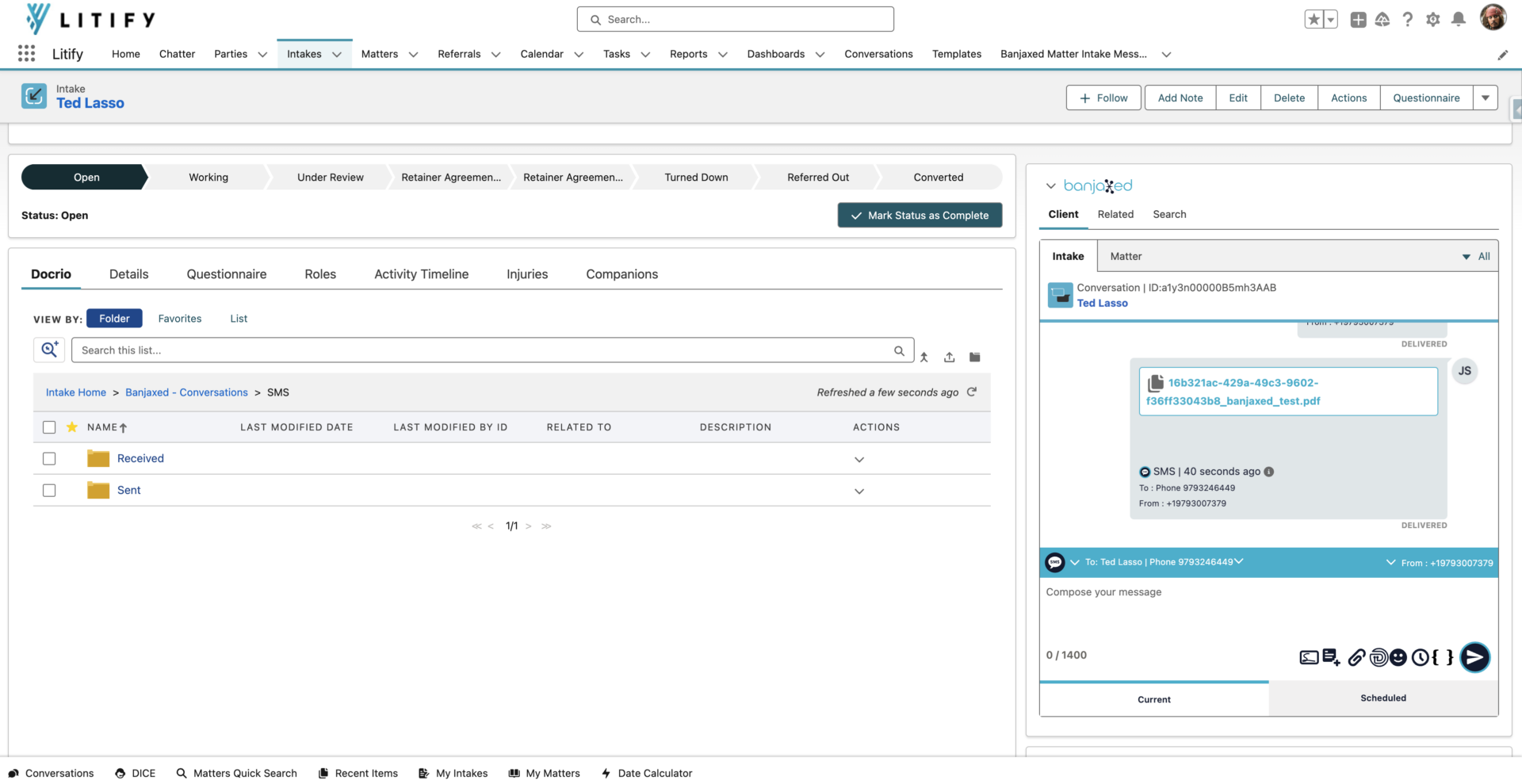Send the message with arrow button
This screenshot has width=1522, height=784.
1474,657
